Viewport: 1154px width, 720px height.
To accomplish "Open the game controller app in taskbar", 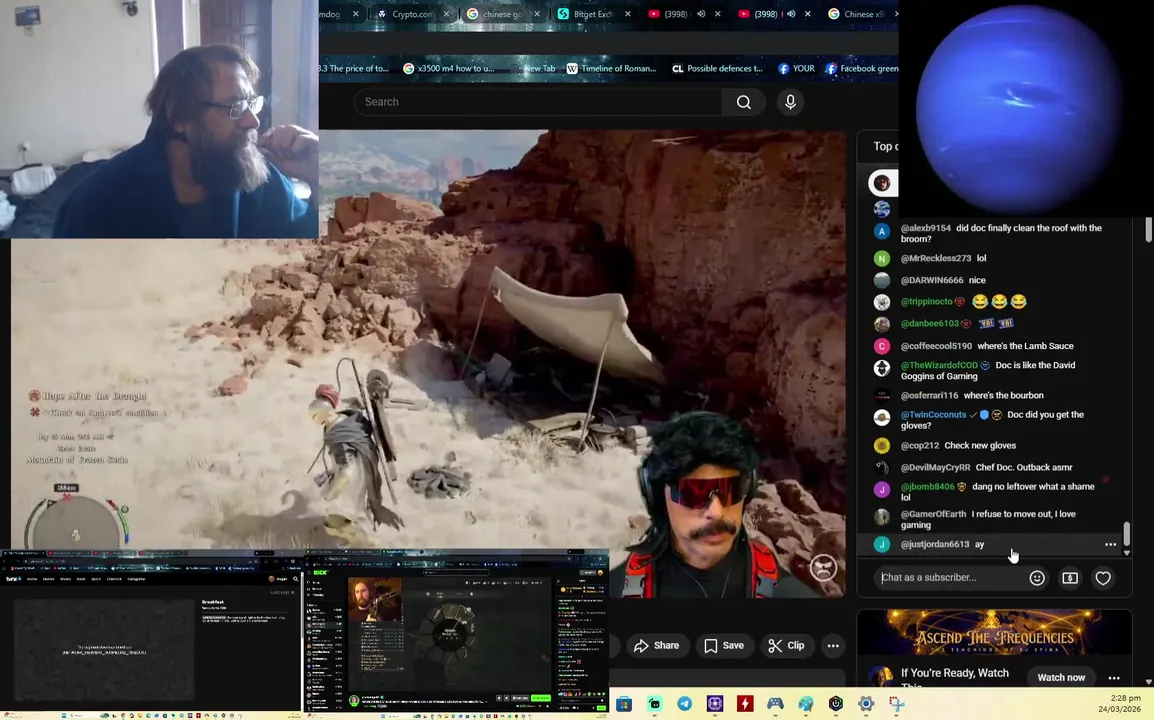I will click(775, 704).
